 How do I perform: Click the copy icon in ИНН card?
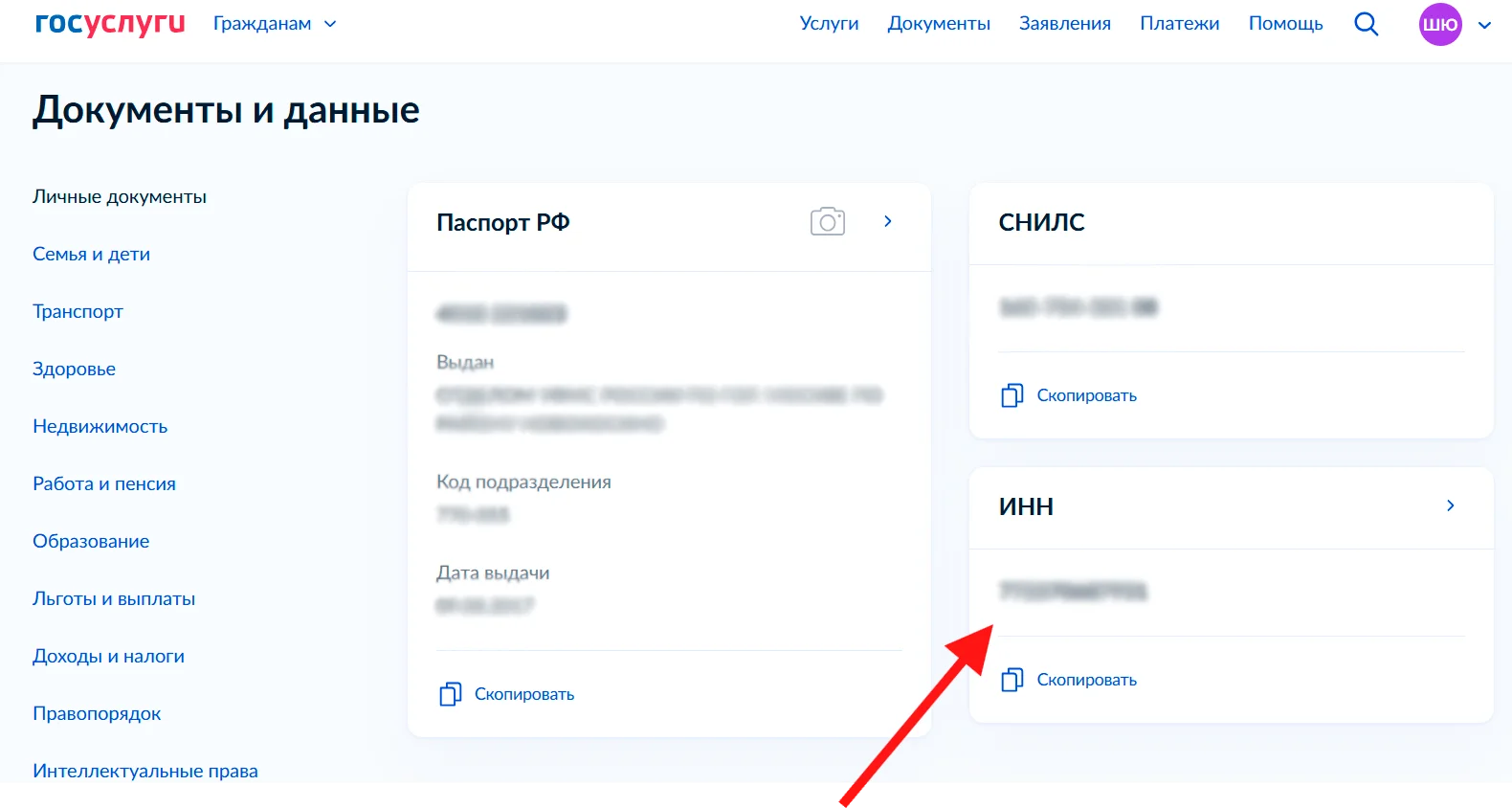(x=1012, y=680)
